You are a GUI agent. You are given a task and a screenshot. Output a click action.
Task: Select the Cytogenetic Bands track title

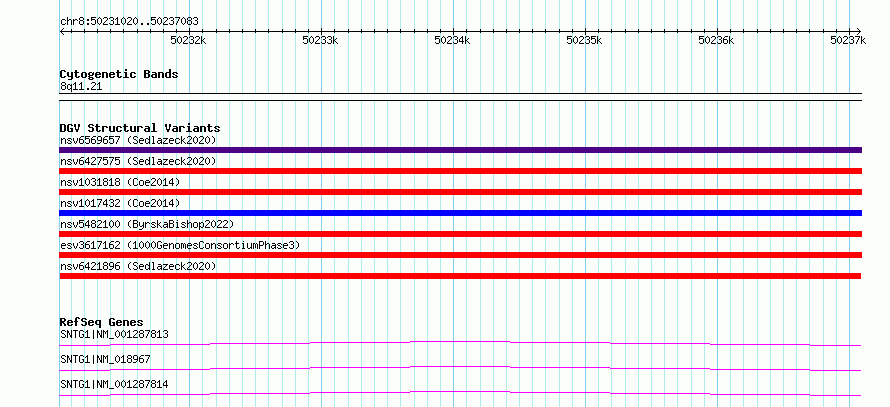pyautogui.click(x=119, y=74)
